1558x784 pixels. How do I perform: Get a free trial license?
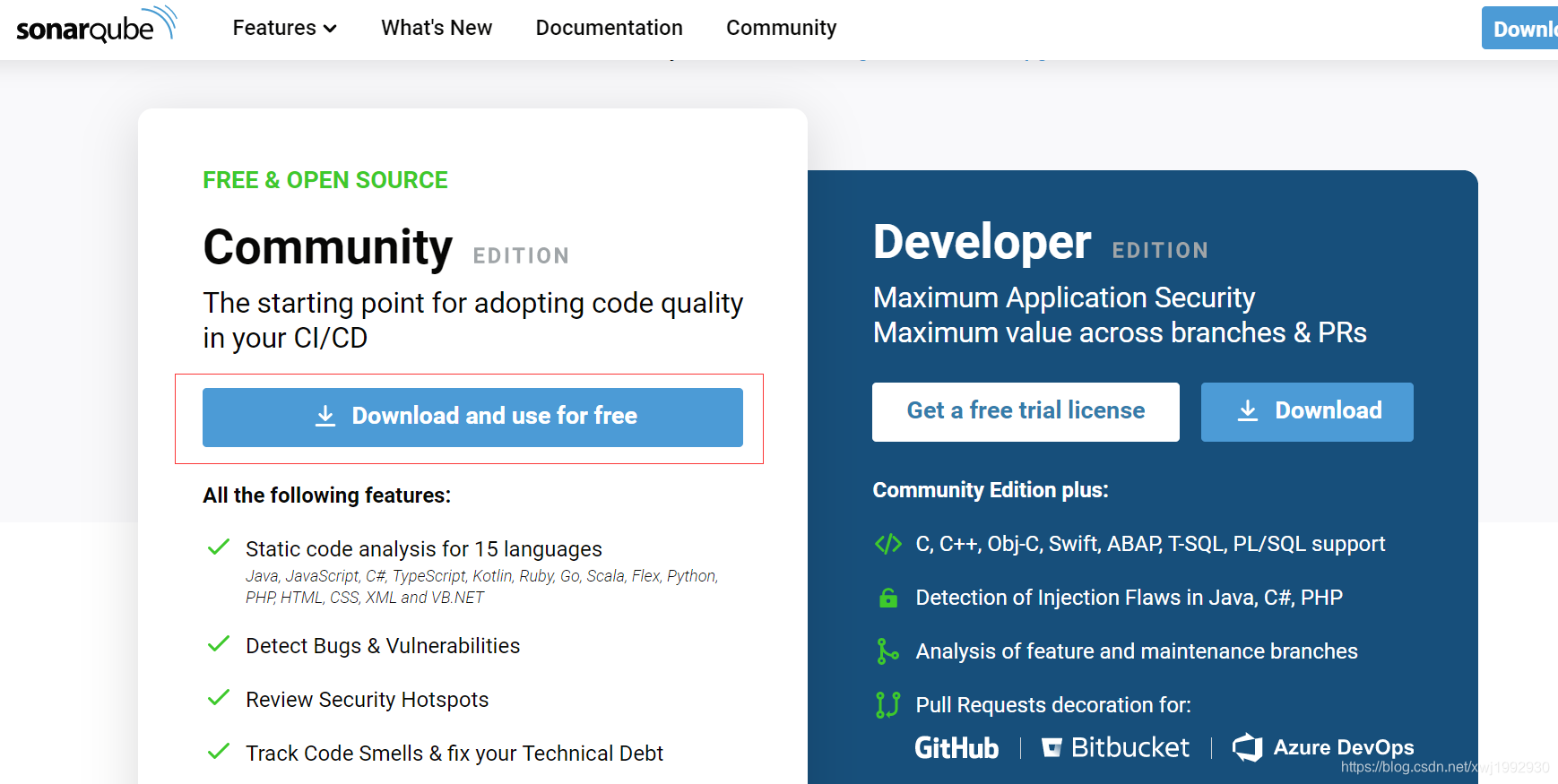click(x=1026, y=411)
